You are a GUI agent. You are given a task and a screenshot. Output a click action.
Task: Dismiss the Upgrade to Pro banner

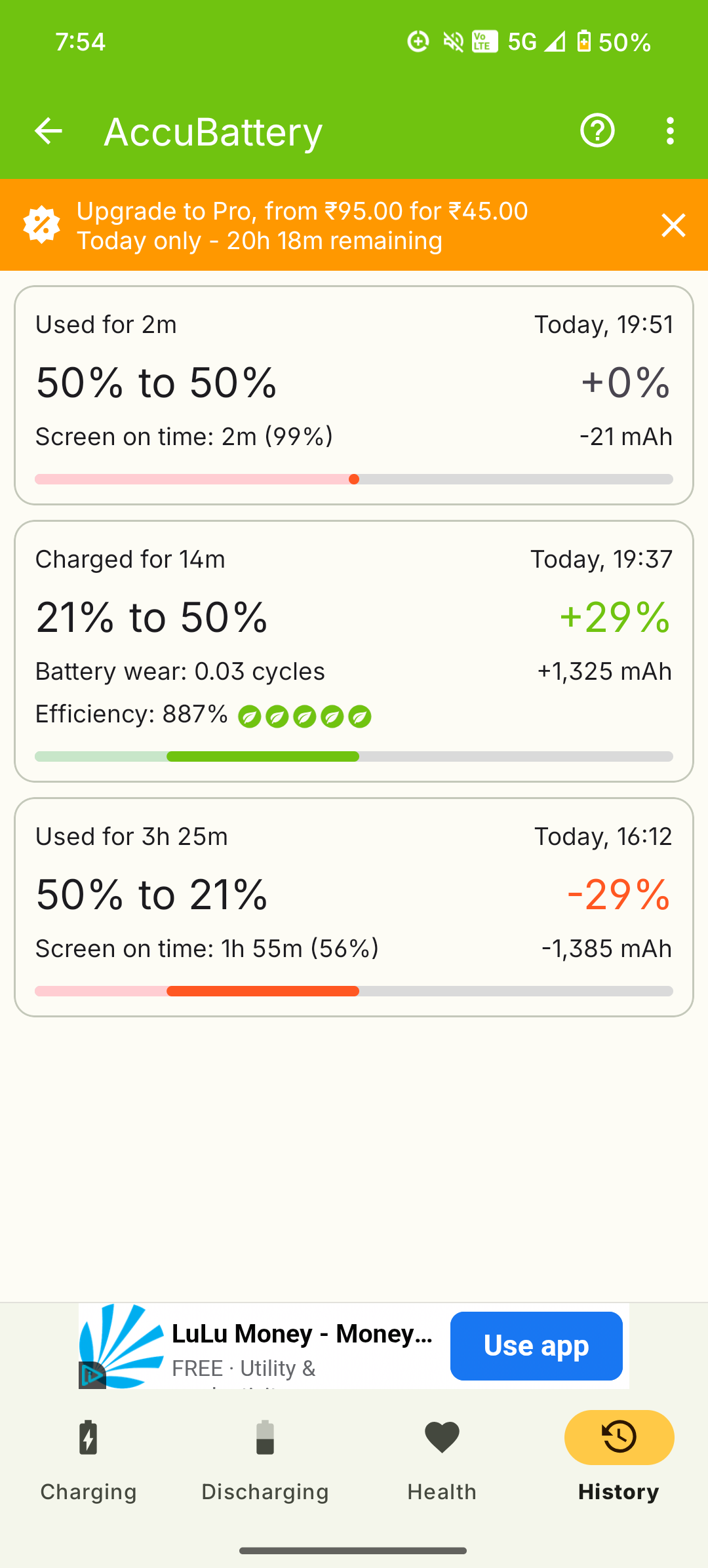[x=673, y=225]
